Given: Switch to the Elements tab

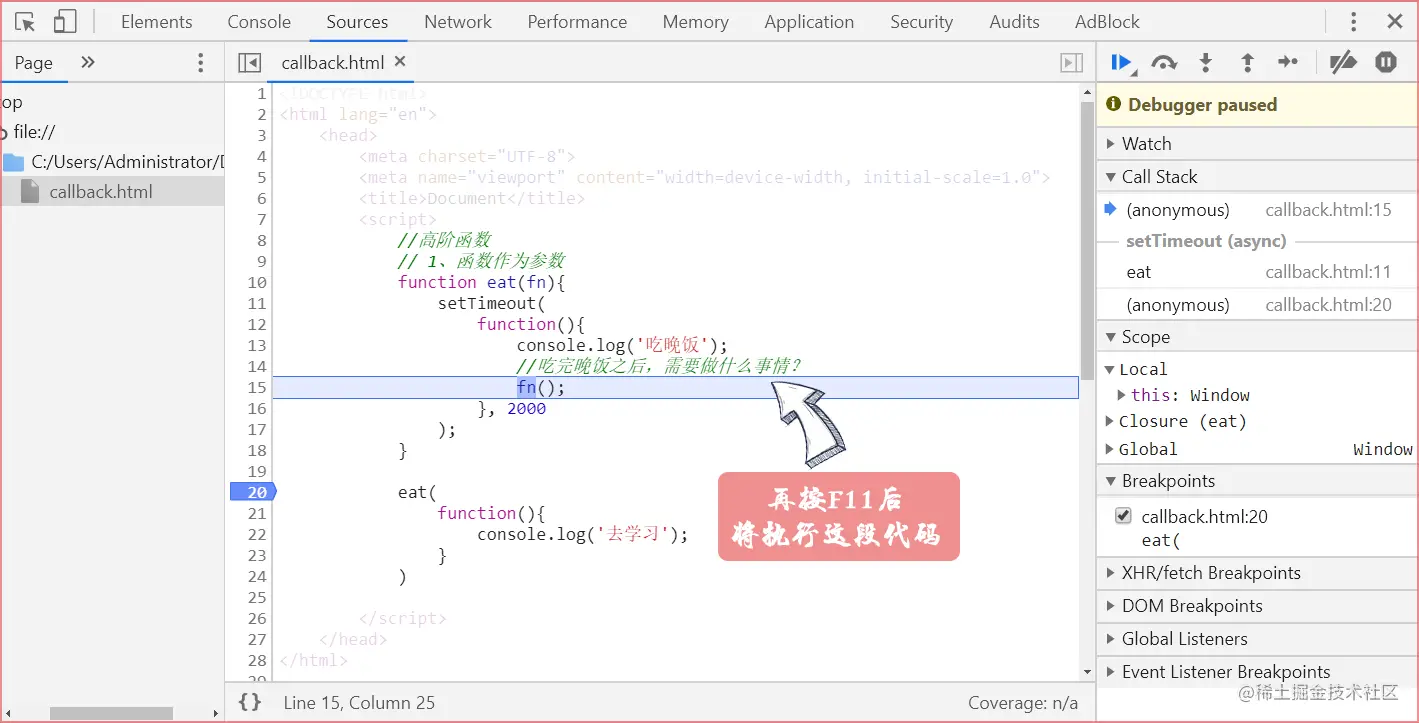Looking at the screenshot, I should pyautogui.click(x=157, y=22).
